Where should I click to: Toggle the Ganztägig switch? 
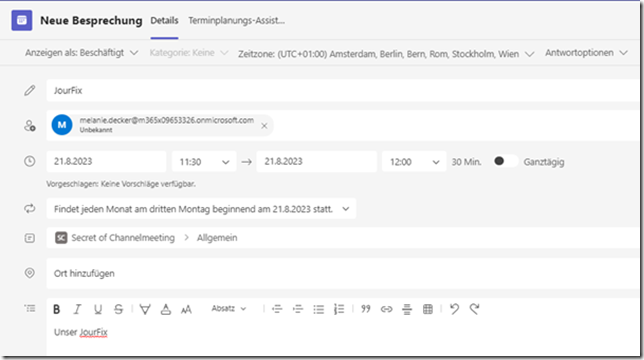505,161
